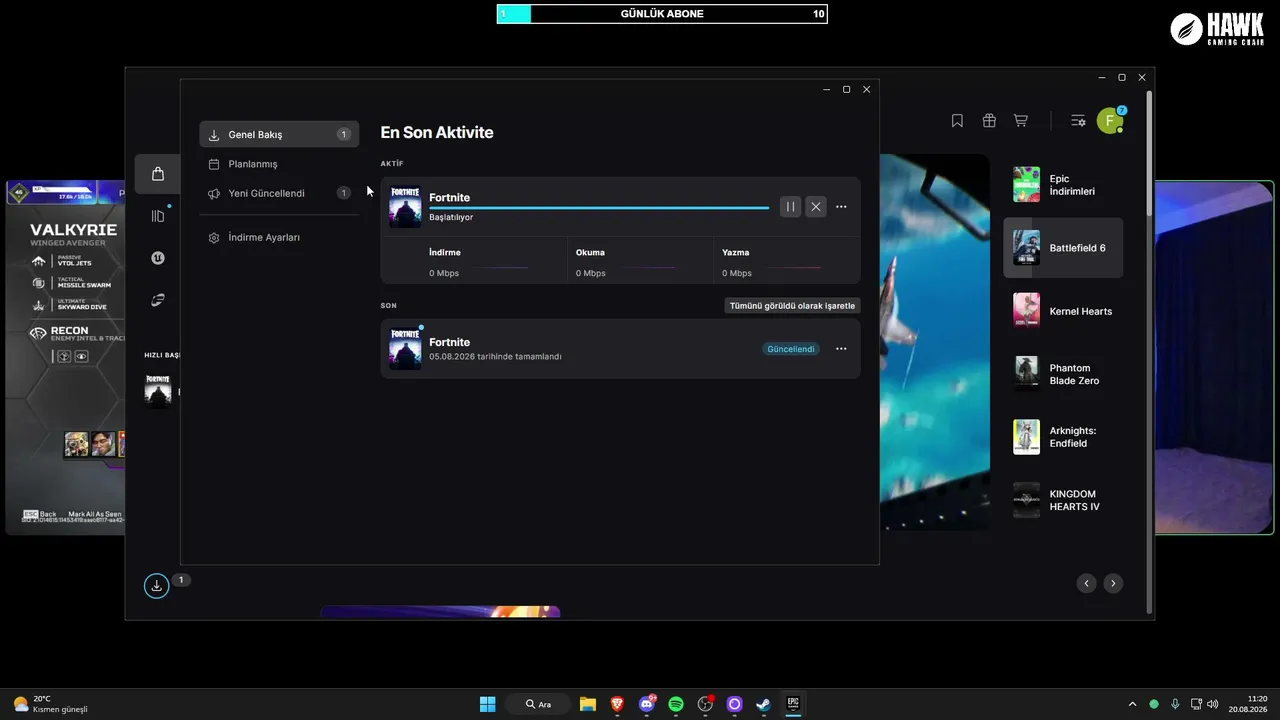Select Battlefield 6 in store carousel list
Image resolution: width=1280 pixels, height=720 pixels.
pyautogui.click(x=1063, y=248)
